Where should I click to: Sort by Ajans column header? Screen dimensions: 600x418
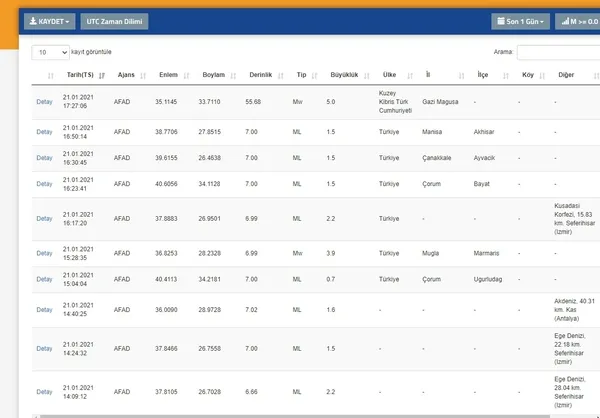[126, 75]
